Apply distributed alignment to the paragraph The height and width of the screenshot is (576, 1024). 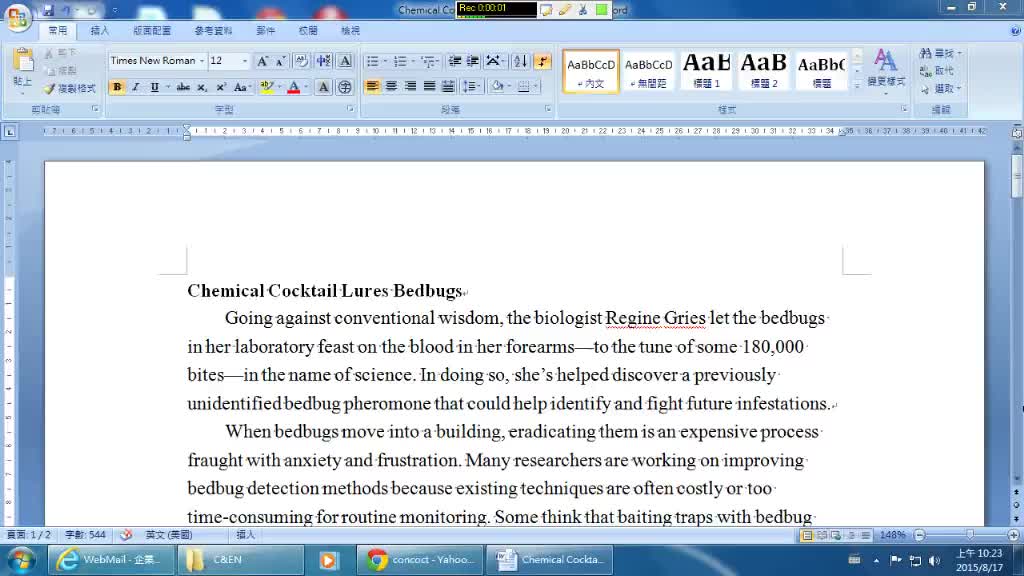448,86
